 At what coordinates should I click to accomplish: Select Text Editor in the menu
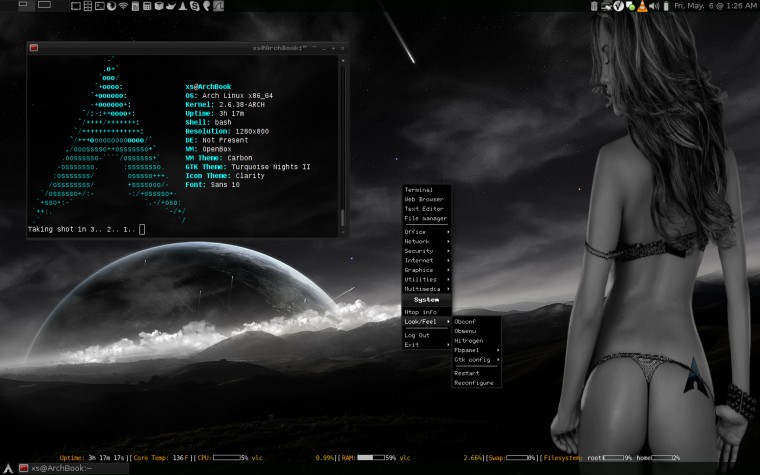(x=427, y=209)
